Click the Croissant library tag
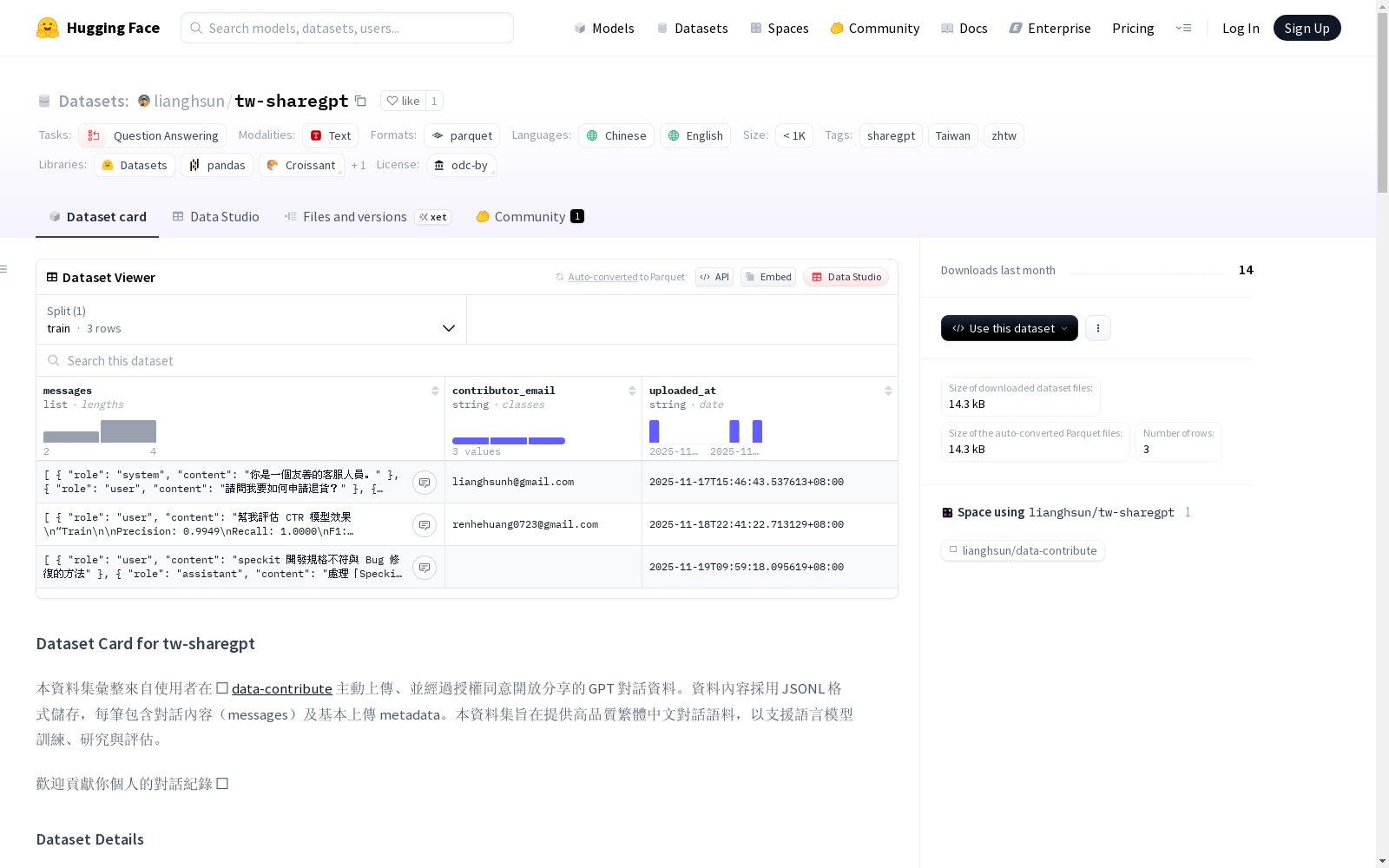The height and width of the screenshot is (868, 1389). [301, 165]
